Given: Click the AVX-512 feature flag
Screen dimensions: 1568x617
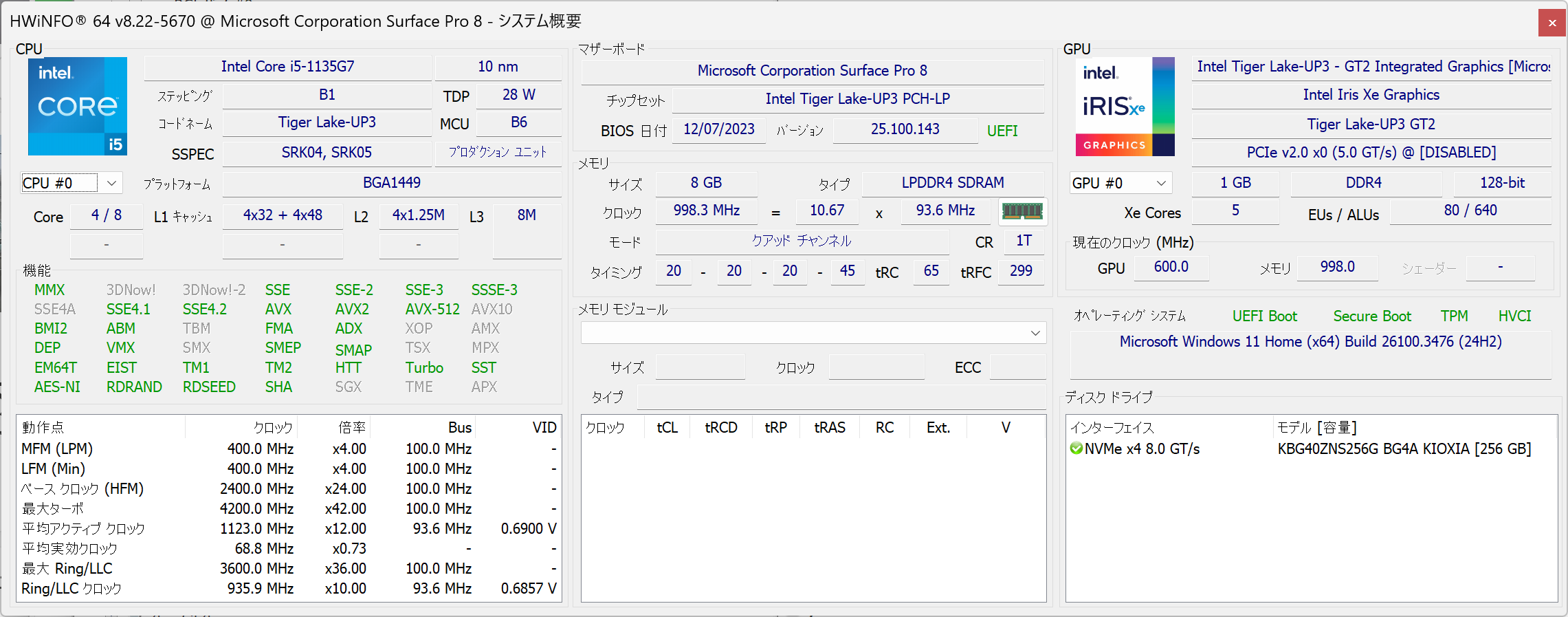Looking at the screenshot, I should click(x=432, y=310).
